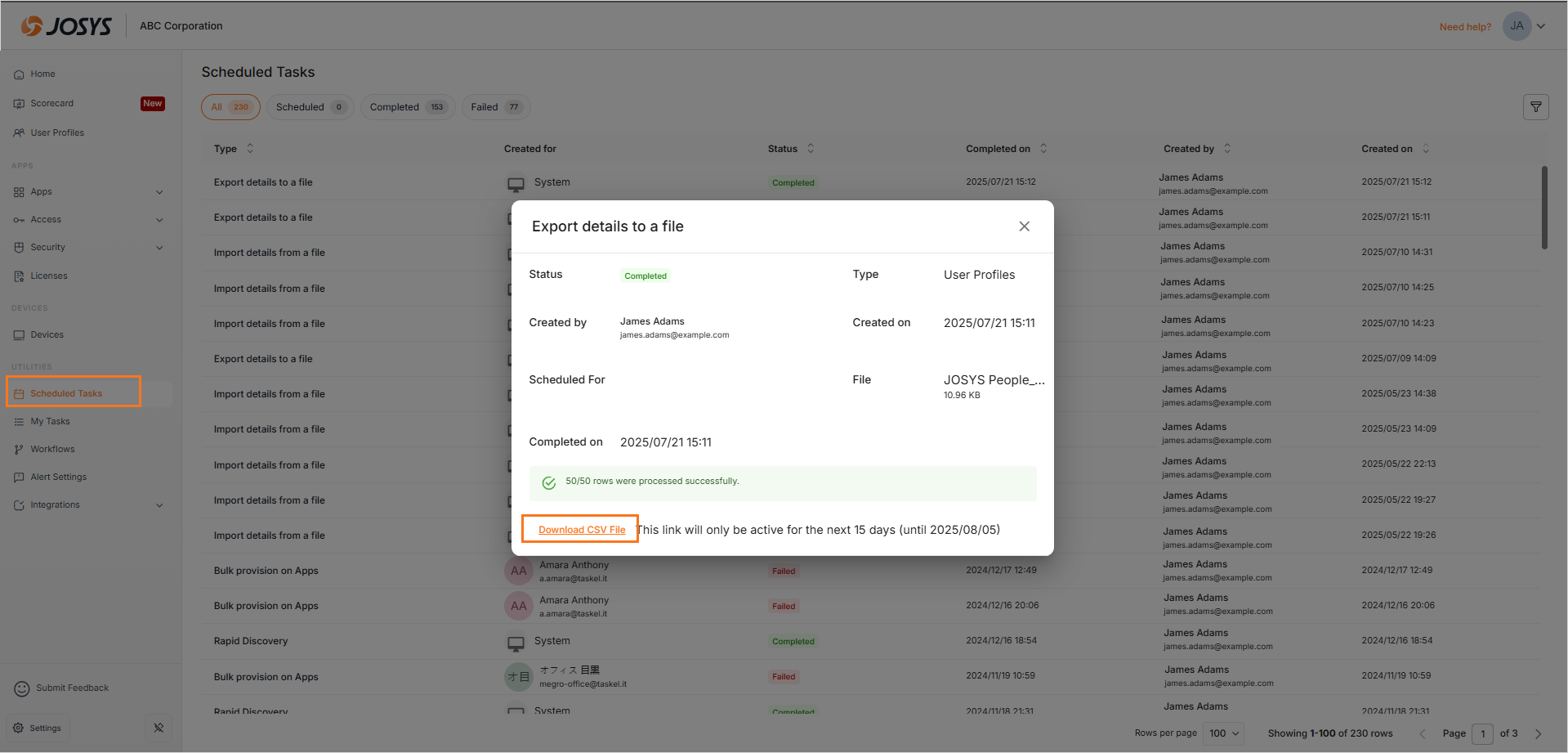Expand the JA account menu
Screen dimensions: 1568x753
1541,26
